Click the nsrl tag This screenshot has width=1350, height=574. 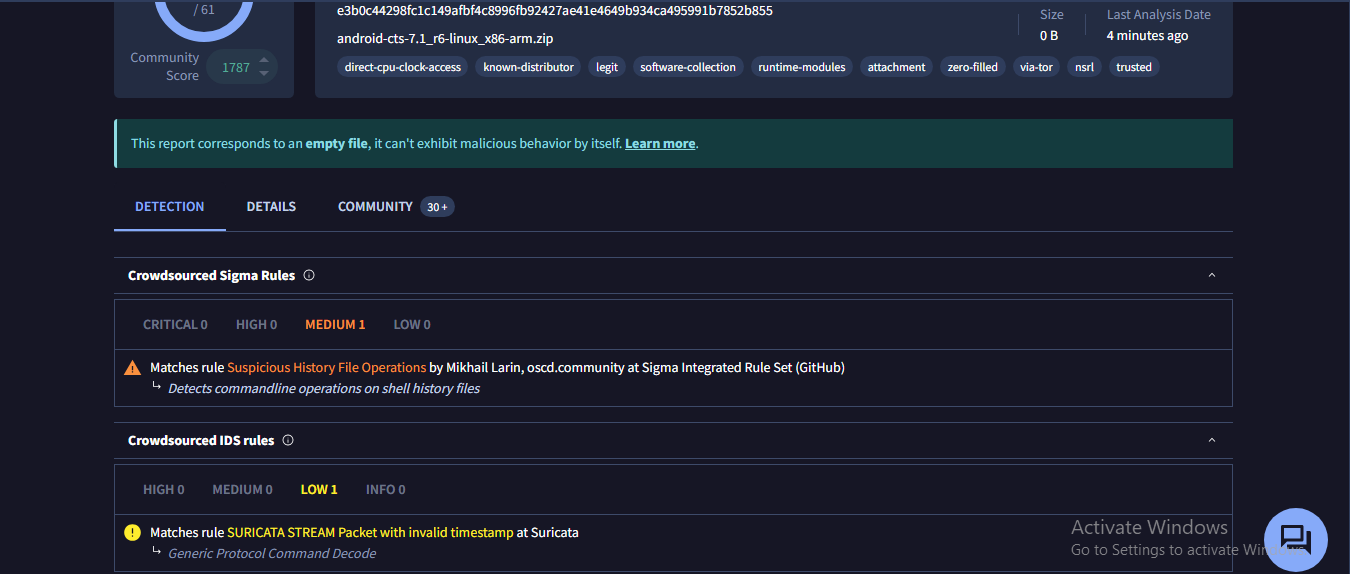(x=1084, y=67)
